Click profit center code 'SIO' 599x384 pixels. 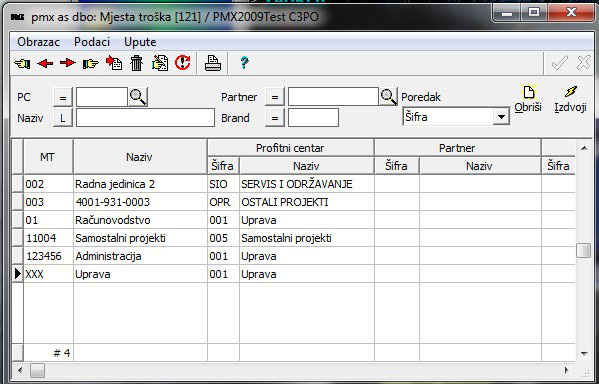point(223,184)
